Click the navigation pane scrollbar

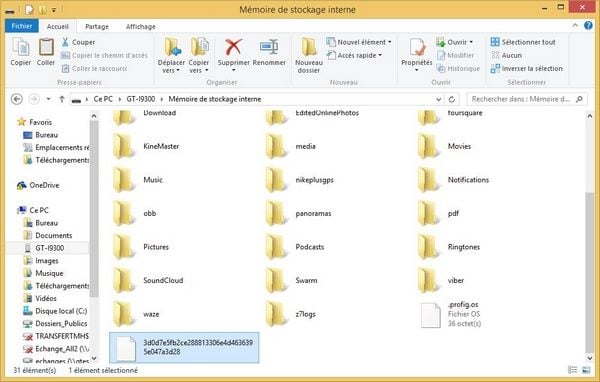94,209
